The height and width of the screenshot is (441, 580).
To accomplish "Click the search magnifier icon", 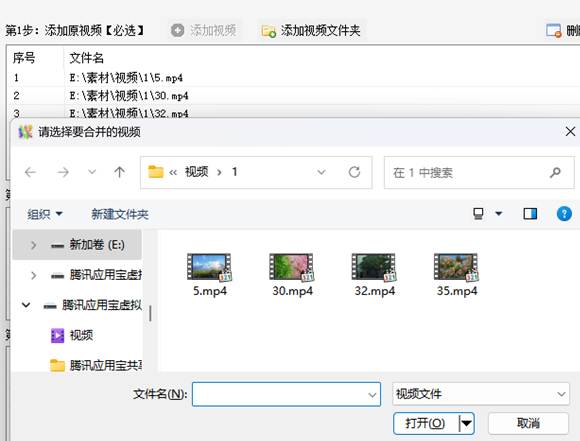I will [x=555, y=172].
